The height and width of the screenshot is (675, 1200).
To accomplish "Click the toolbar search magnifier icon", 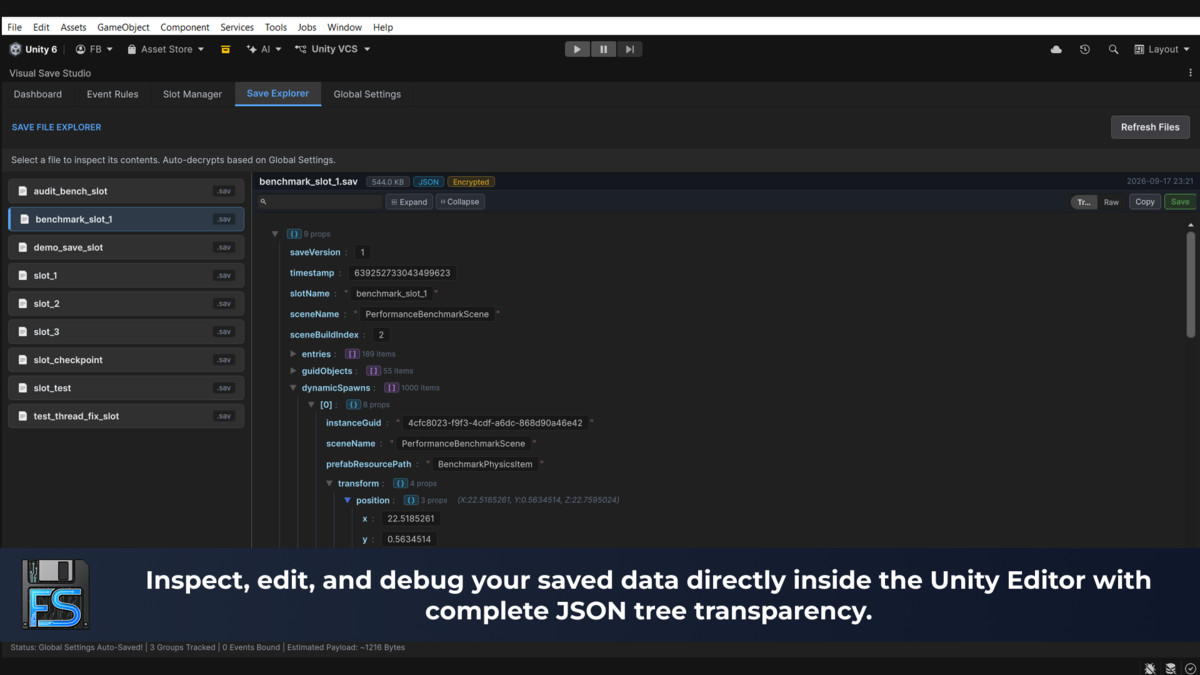I will (x=1113, y=49).
